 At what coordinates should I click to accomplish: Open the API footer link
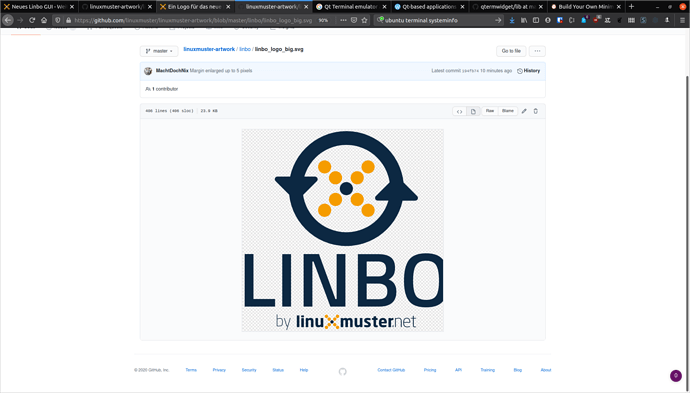coord(458,370)
